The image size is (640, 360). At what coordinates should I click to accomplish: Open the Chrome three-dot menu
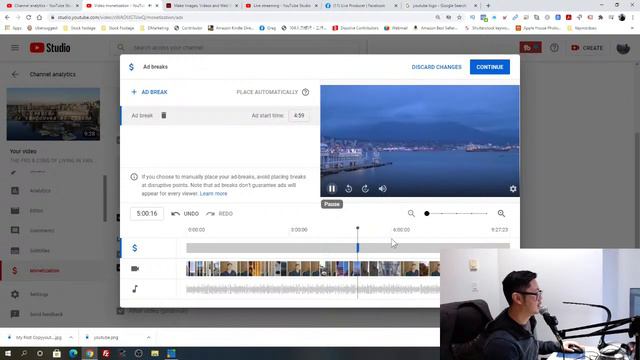click(x=633, y=18)
